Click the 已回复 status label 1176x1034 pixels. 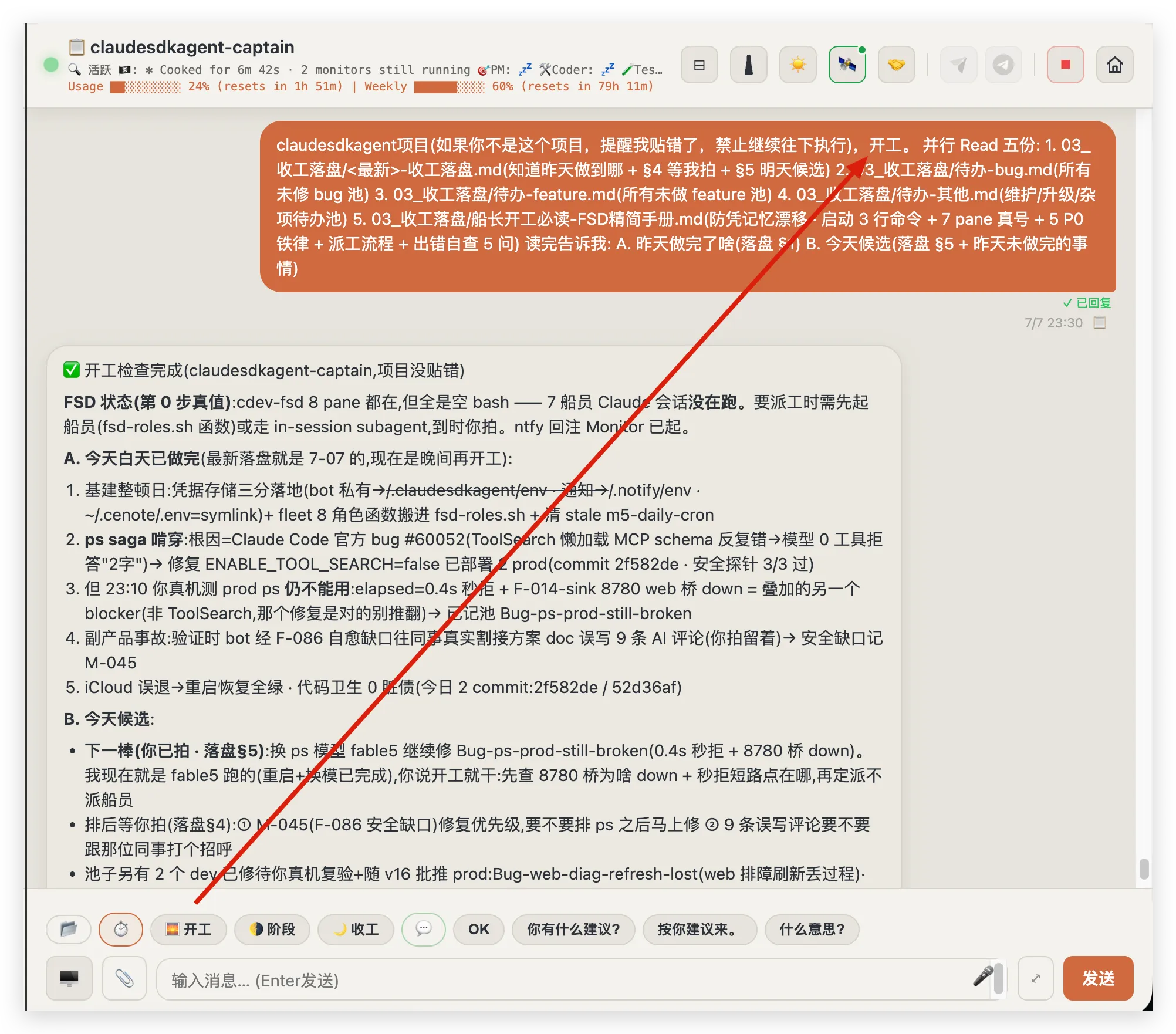(x=1087, y=303)
